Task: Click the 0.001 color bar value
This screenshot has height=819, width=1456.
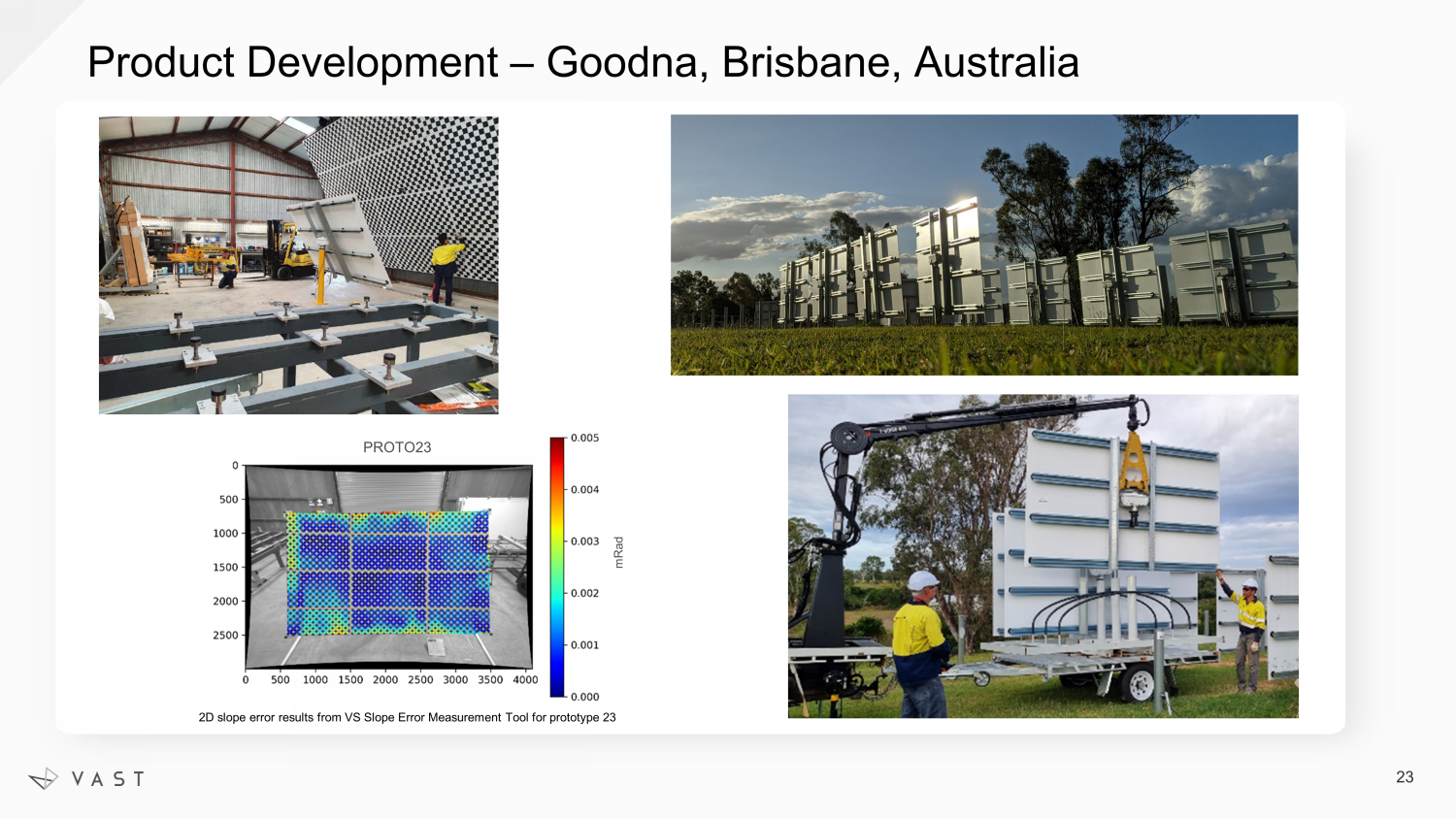Action: (x=584, y=645)
